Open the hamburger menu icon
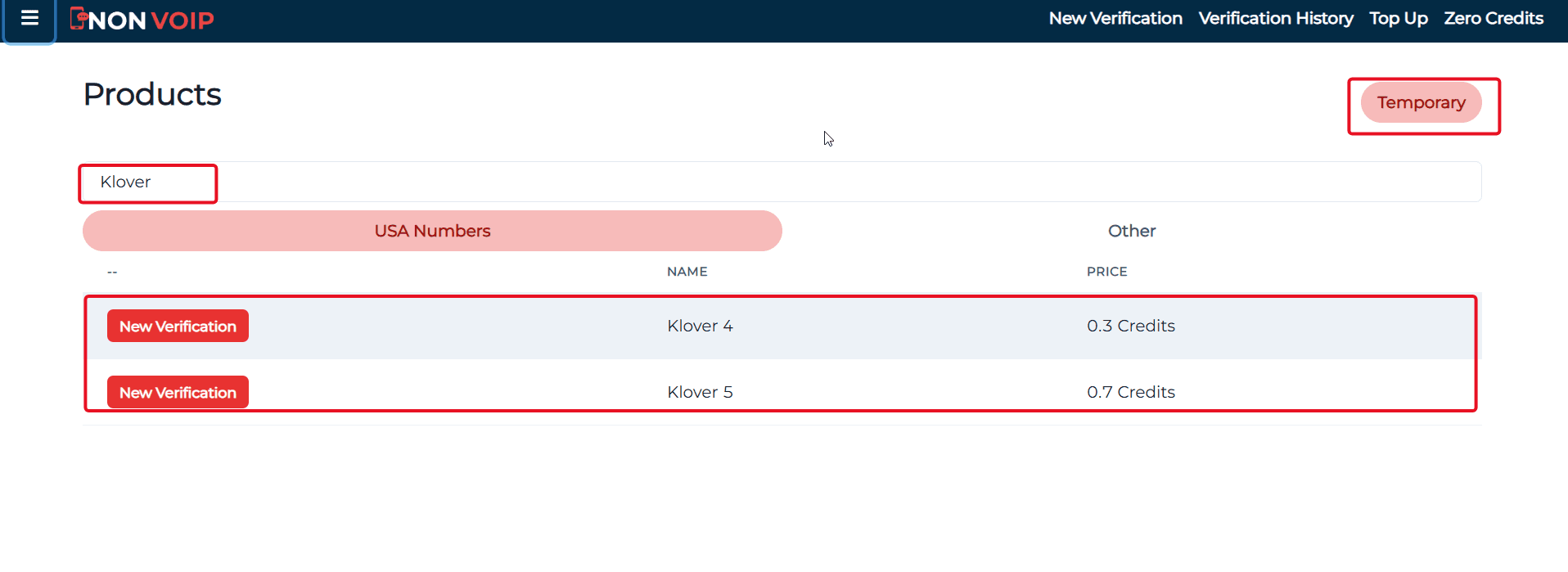This screenshot has height=572, width=1568. coord(29,19)
